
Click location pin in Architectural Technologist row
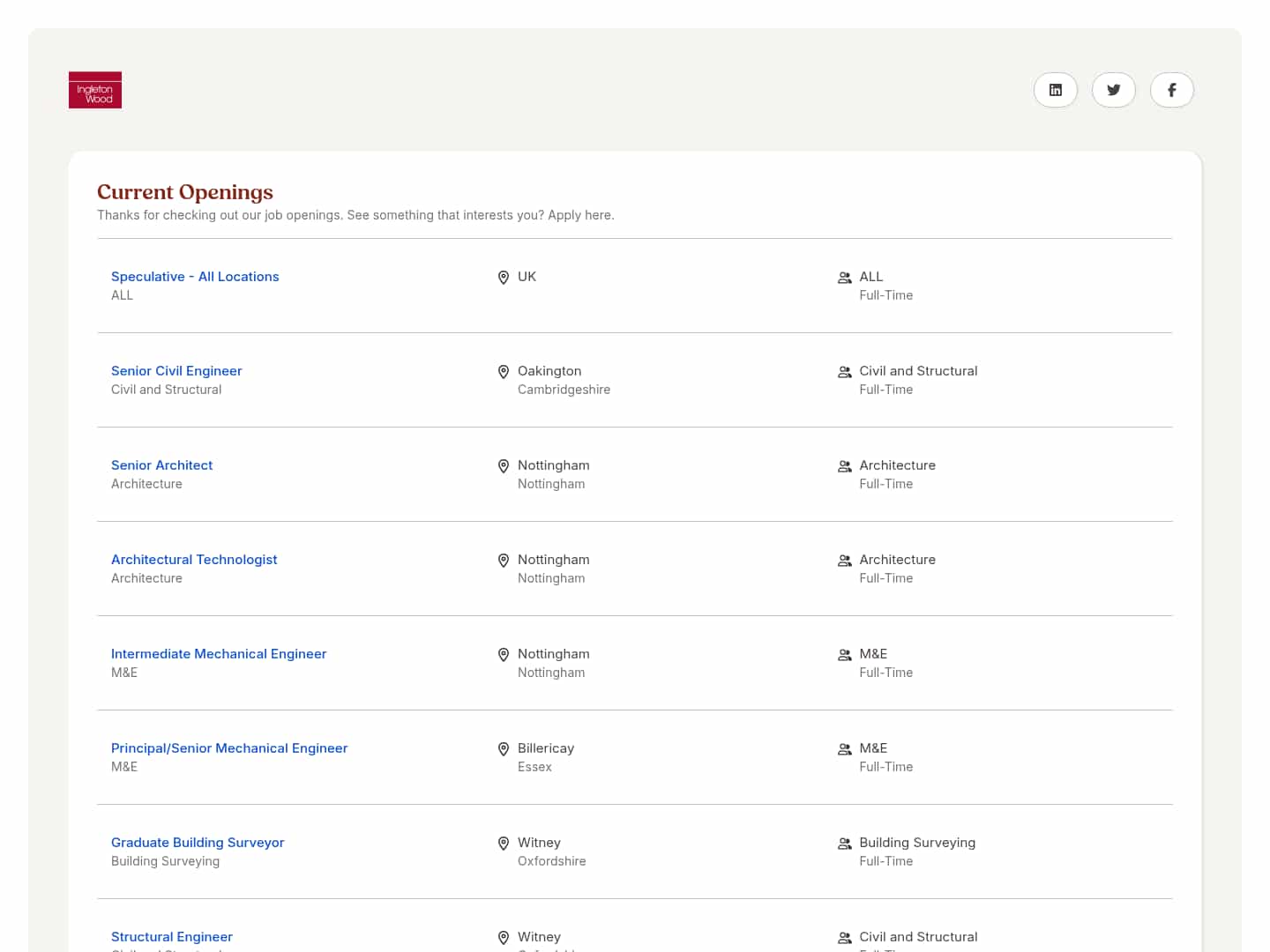coord(504,561)
